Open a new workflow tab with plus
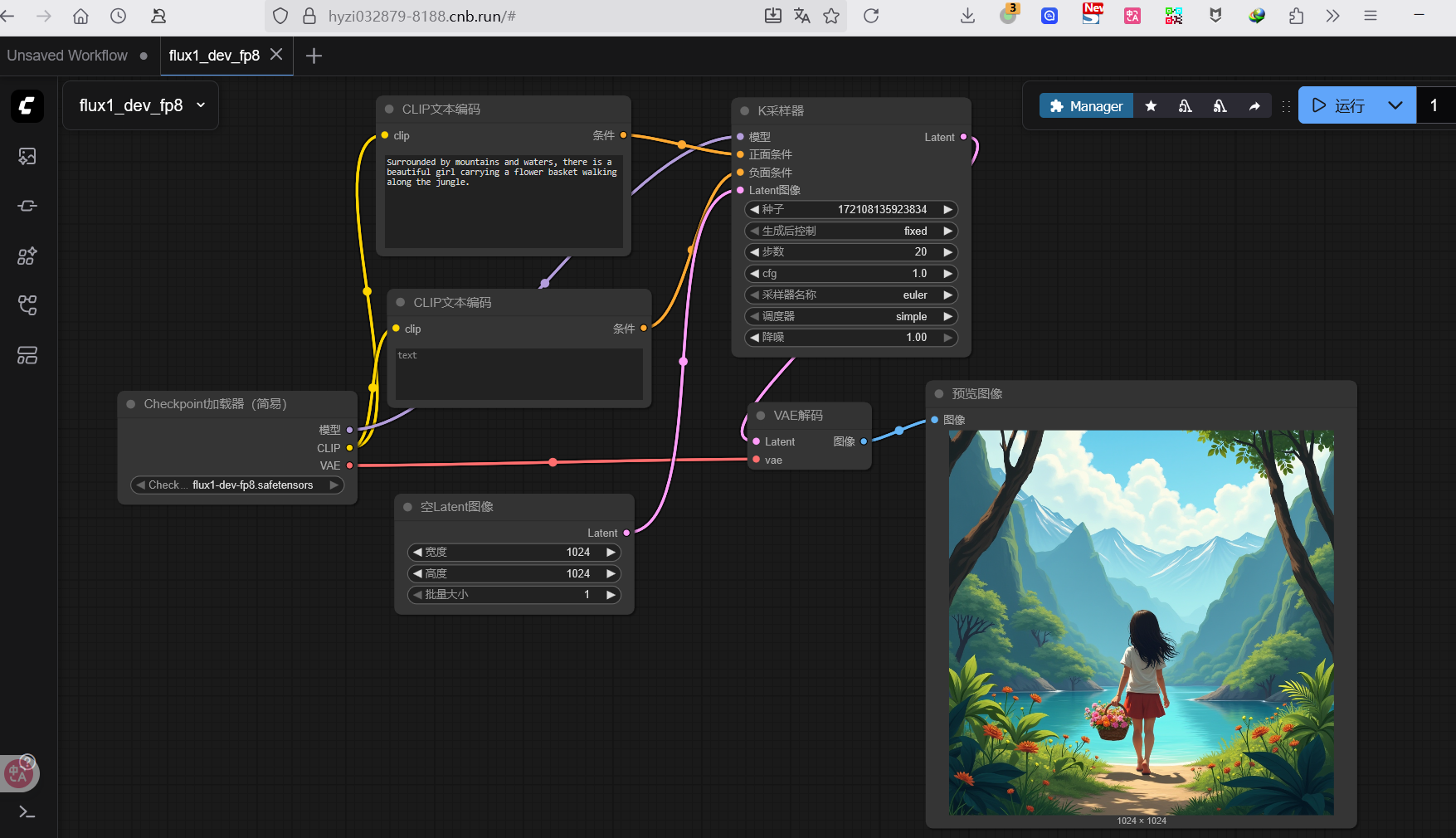1456x838 pixels. tap(314, 56)
